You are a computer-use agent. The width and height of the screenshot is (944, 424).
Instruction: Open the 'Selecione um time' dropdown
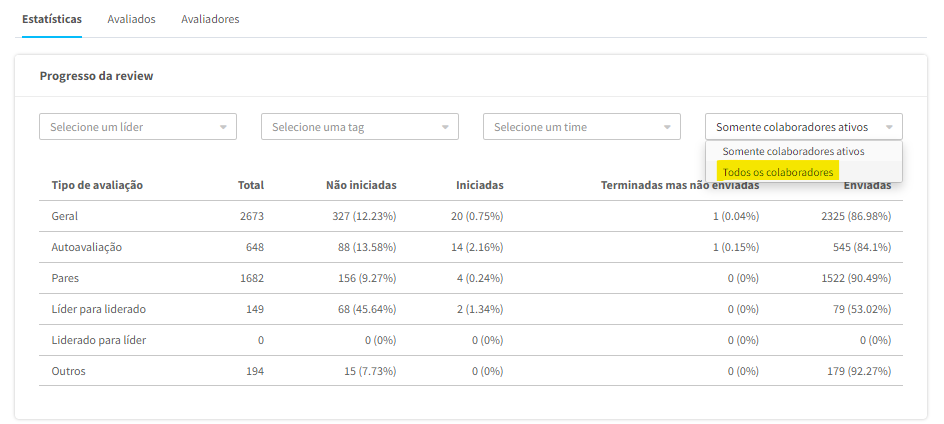[x=581, y=127]
